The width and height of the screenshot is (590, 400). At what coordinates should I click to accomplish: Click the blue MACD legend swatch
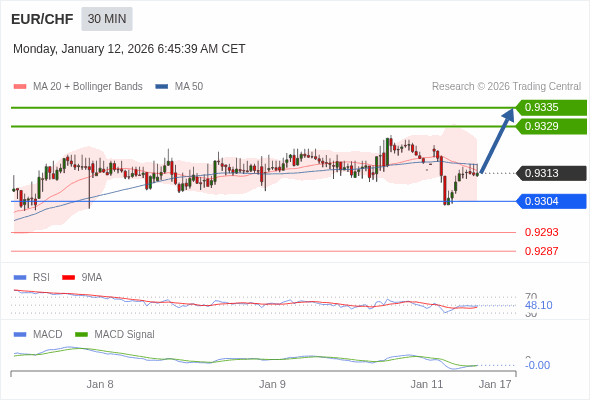click(20, 335)
